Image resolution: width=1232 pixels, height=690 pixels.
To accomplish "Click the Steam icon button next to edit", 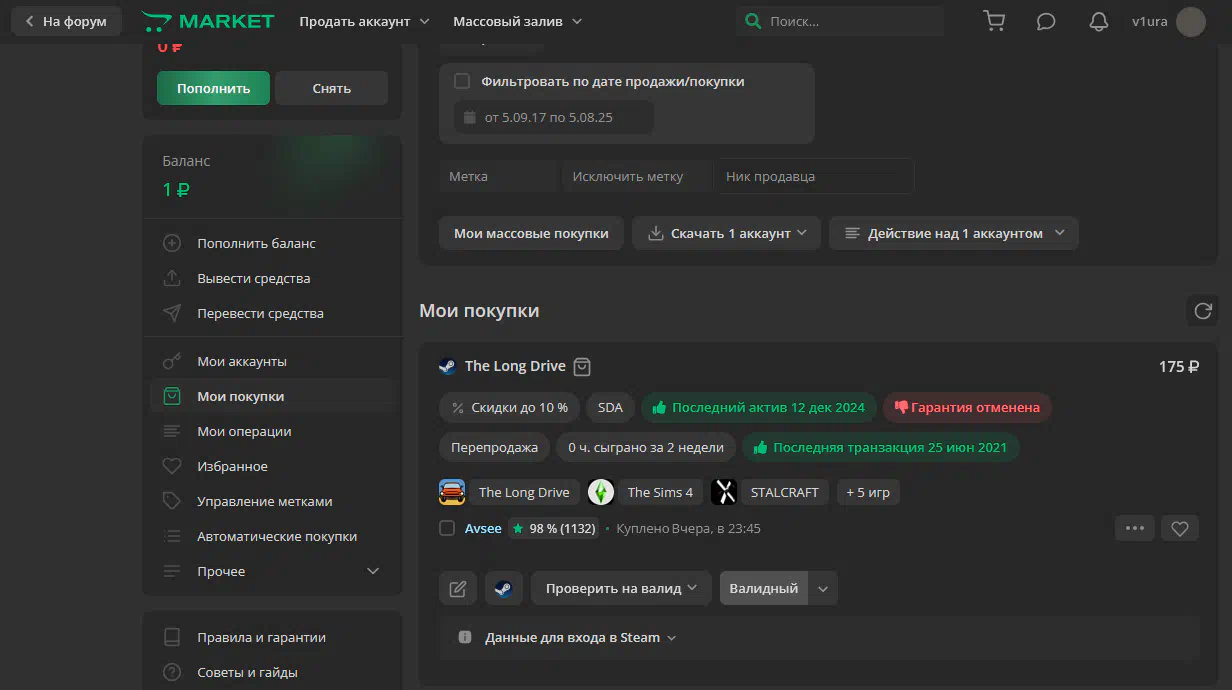I will (504, 588).
